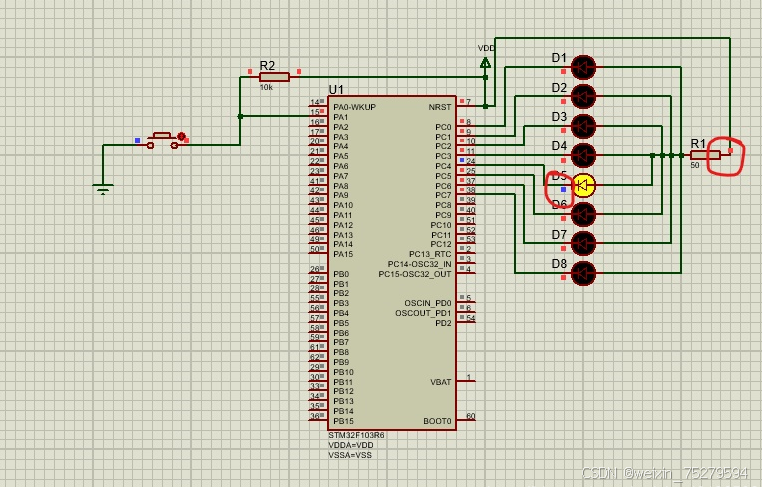This screenshot has width=762, height=487.
Task: Click pin number 7 beside NRST
Action: click(468, 102)
